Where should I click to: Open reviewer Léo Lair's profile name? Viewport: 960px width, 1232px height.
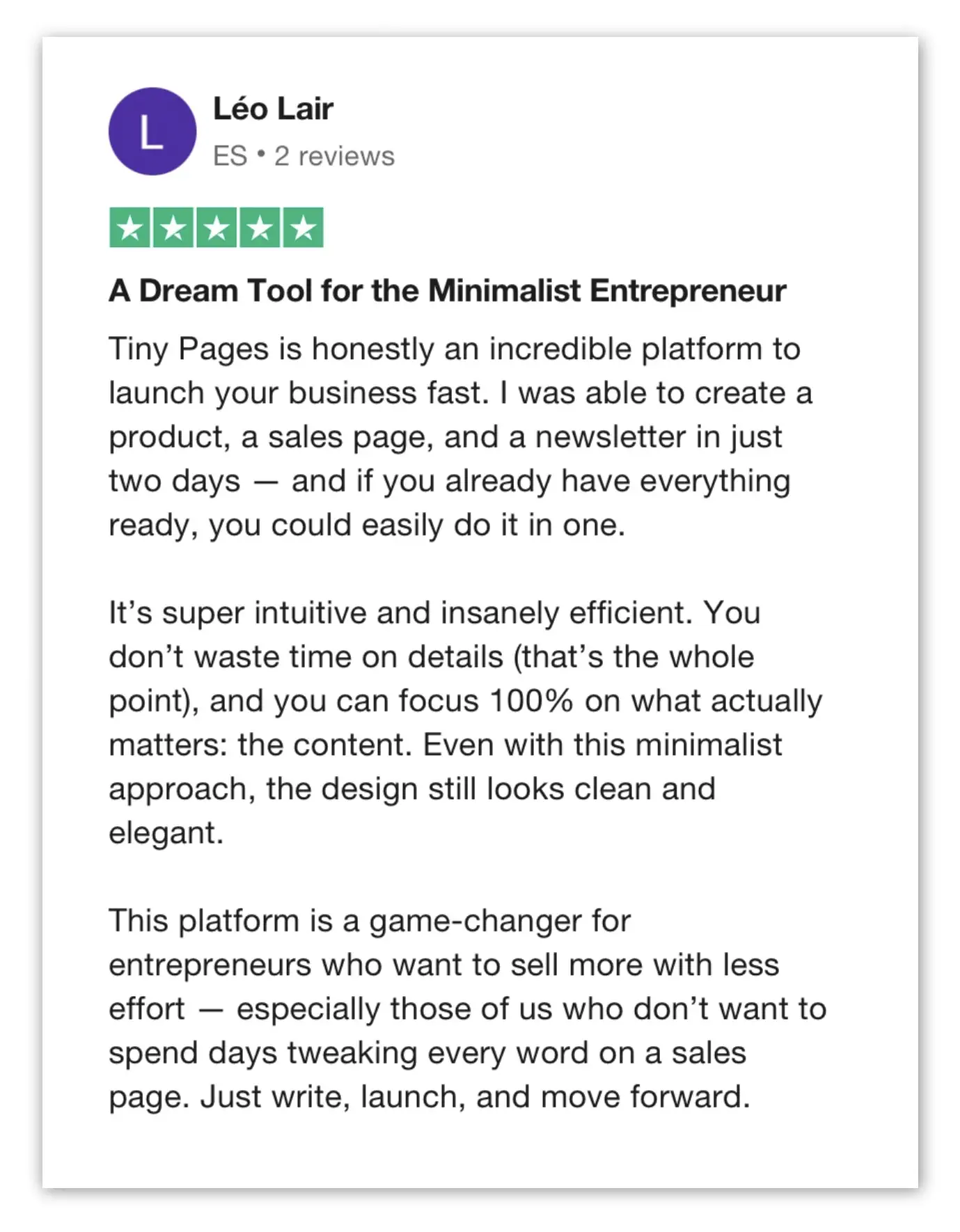tap(273, 109)
